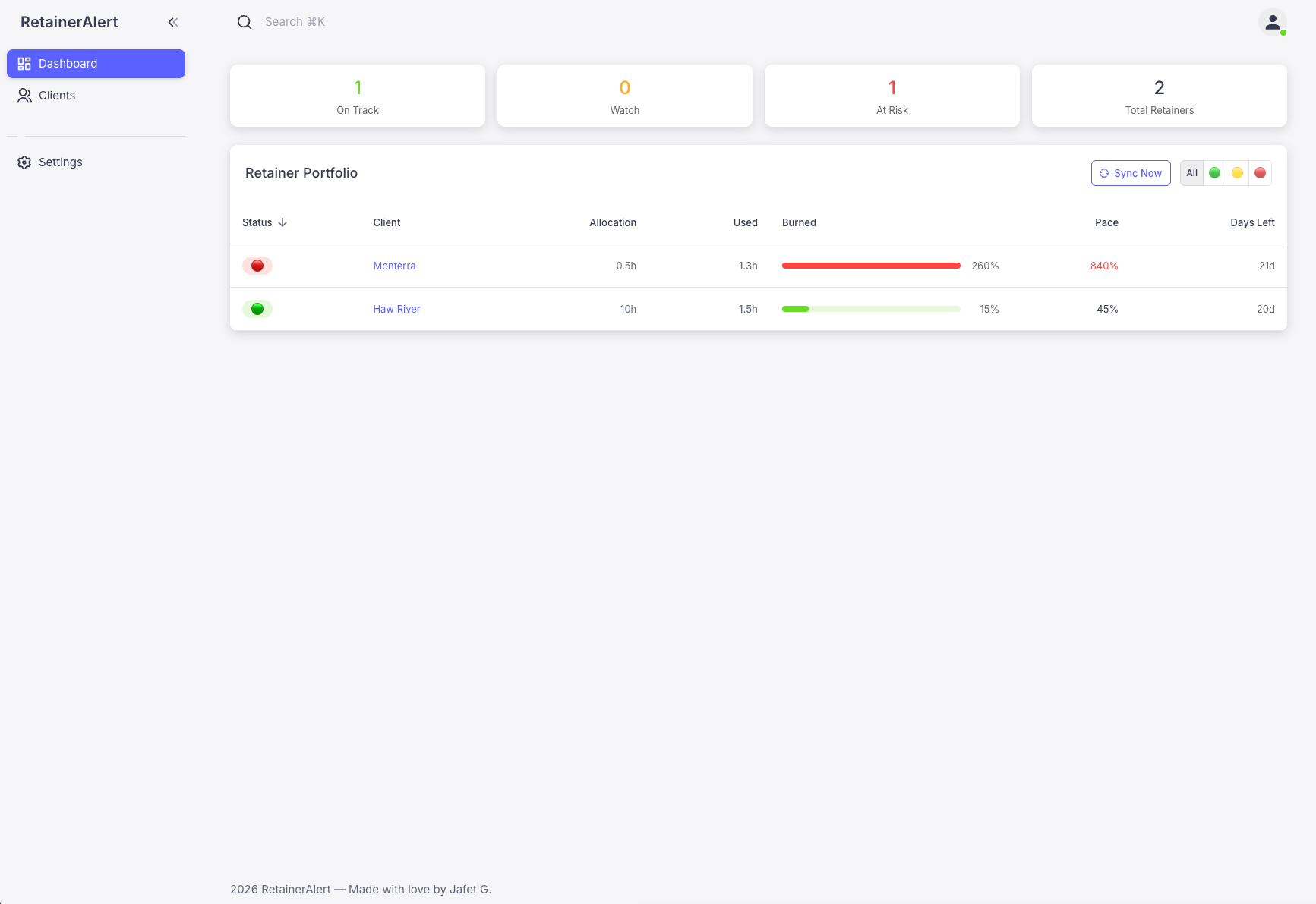Viewport: 1316px width, 904px height.
Task: Toggle Status column sort arrow
Action: pyautogui.click(x=282, y=222)
